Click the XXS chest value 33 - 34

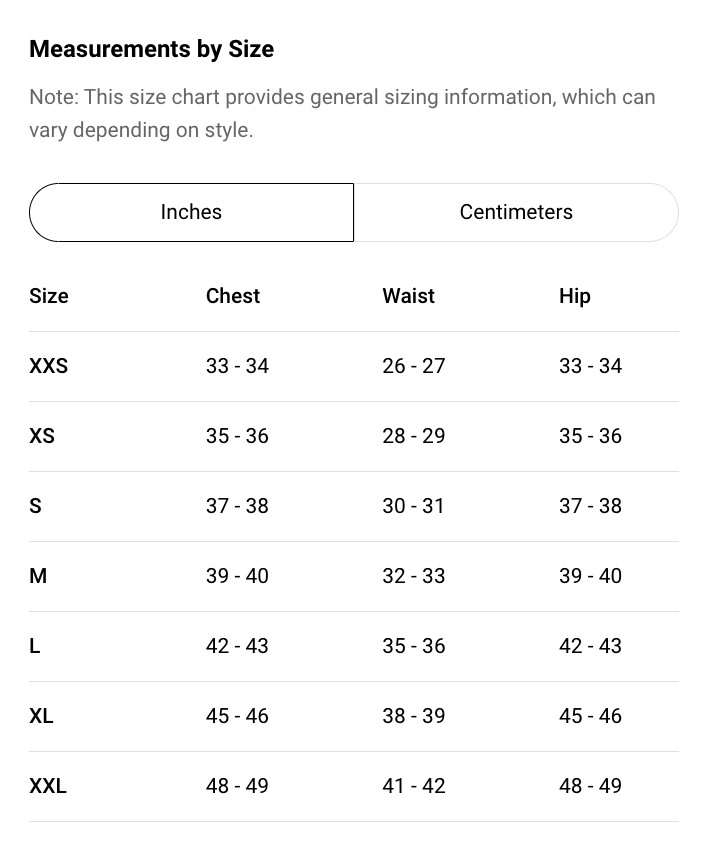tap(237, 366)
